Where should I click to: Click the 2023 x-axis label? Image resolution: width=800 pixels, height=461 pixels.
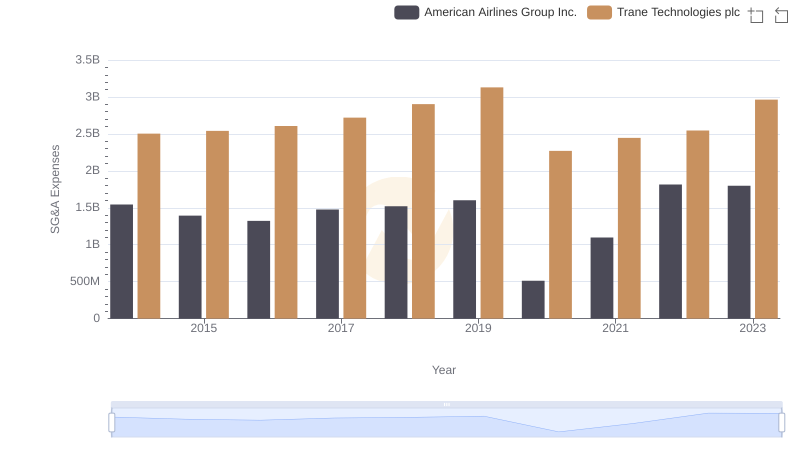coord(753,328)
